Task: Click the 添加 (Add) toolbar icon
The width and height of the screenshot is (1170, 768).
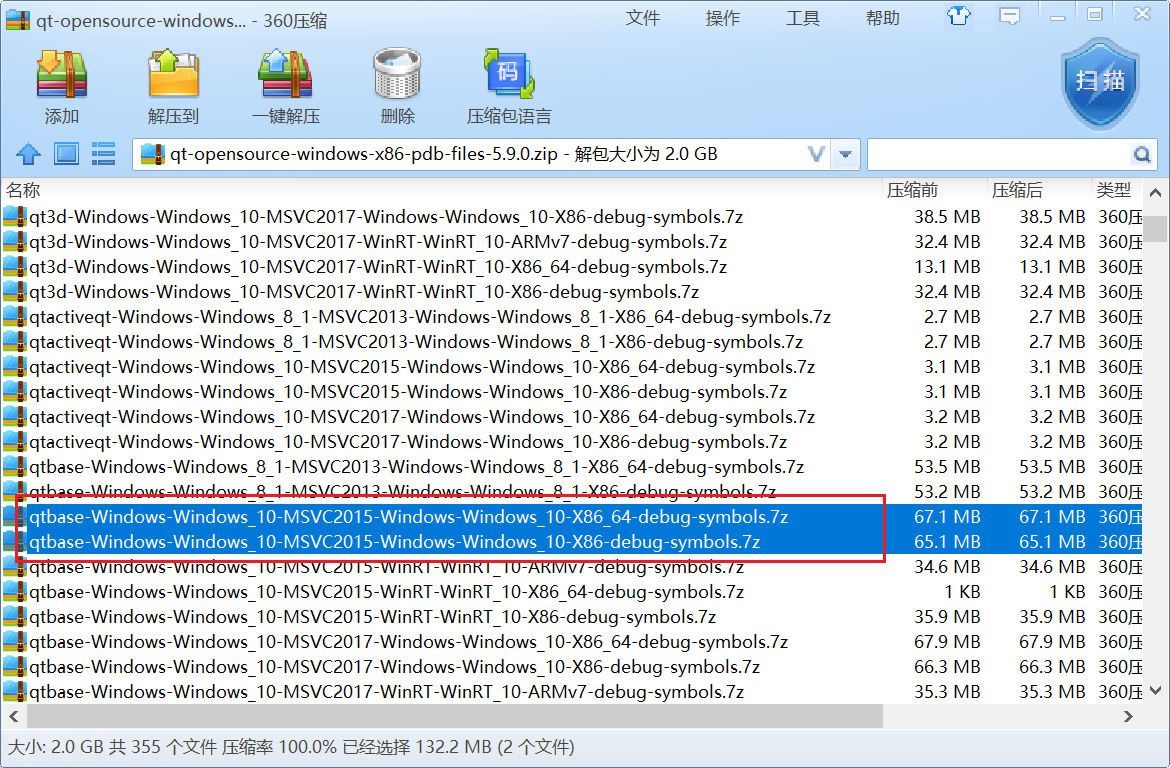Action: 62,75
